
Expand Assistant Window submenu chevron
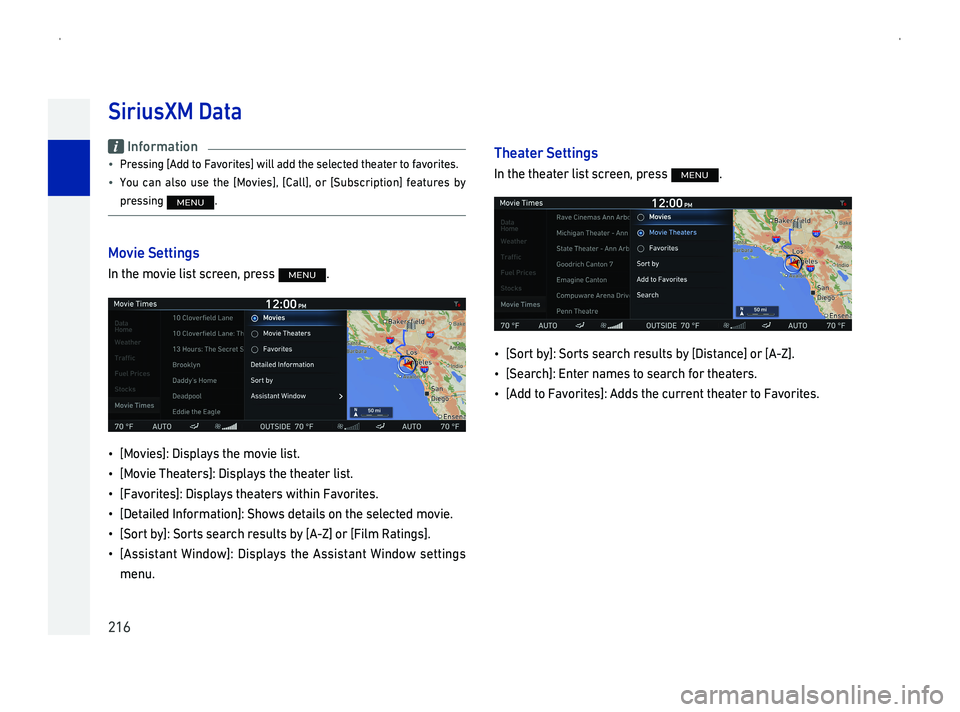[340, 397]
